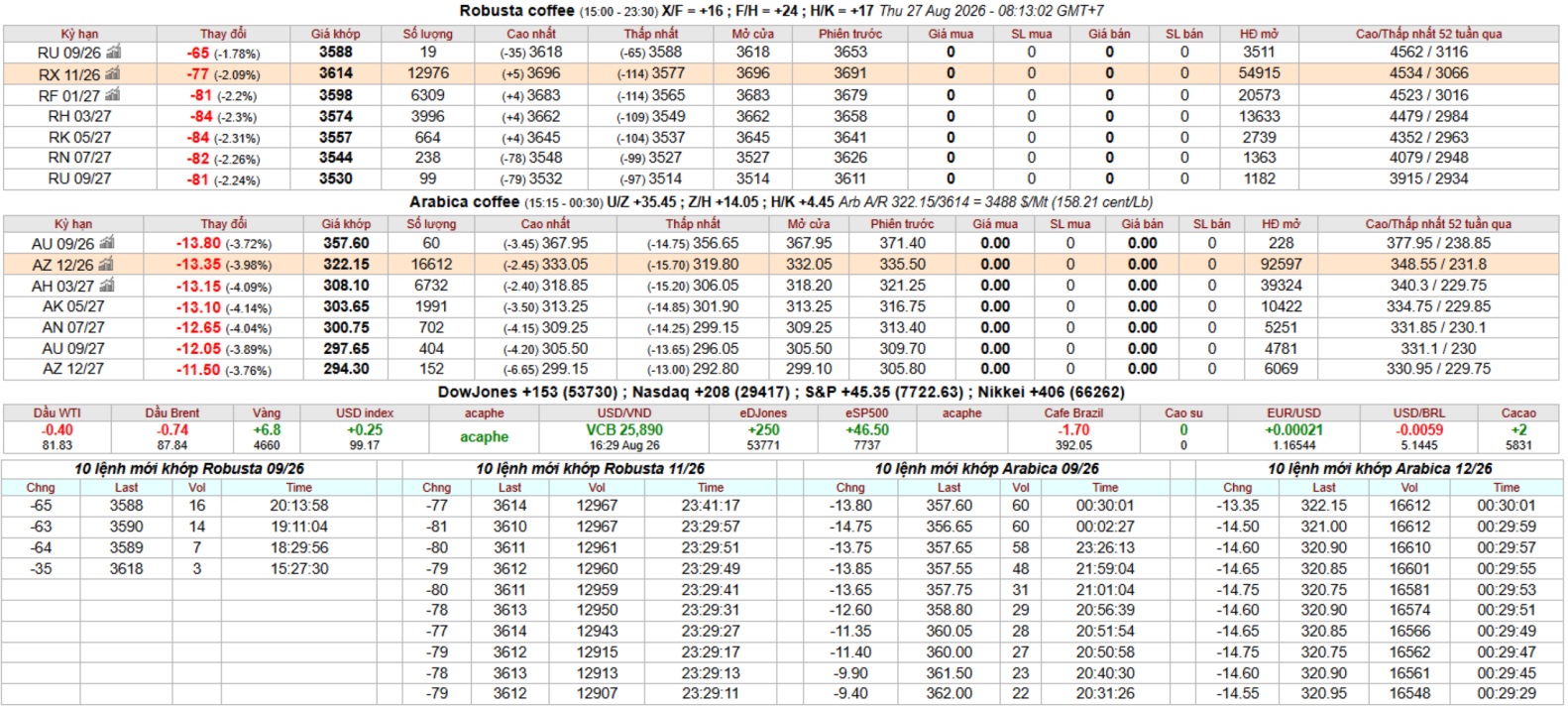
Task: Click Robusta Giá khớp column header
Action: point(335,34)
